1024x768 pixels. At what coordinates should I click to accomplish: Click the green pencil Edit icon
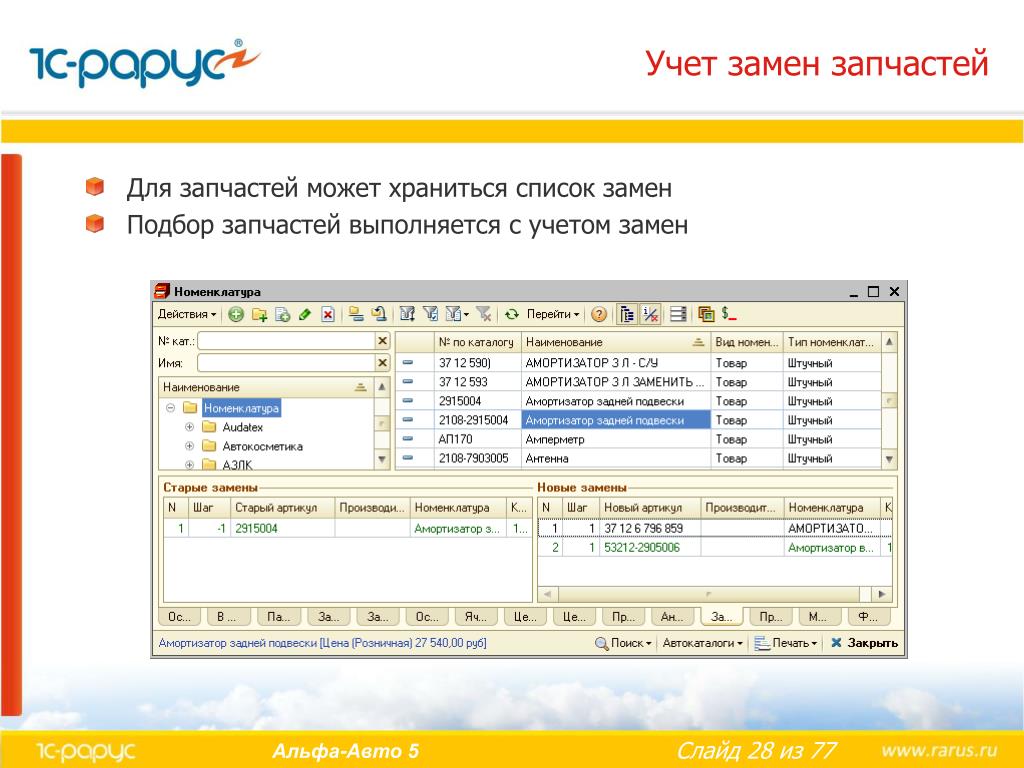[x=305, y=315]
